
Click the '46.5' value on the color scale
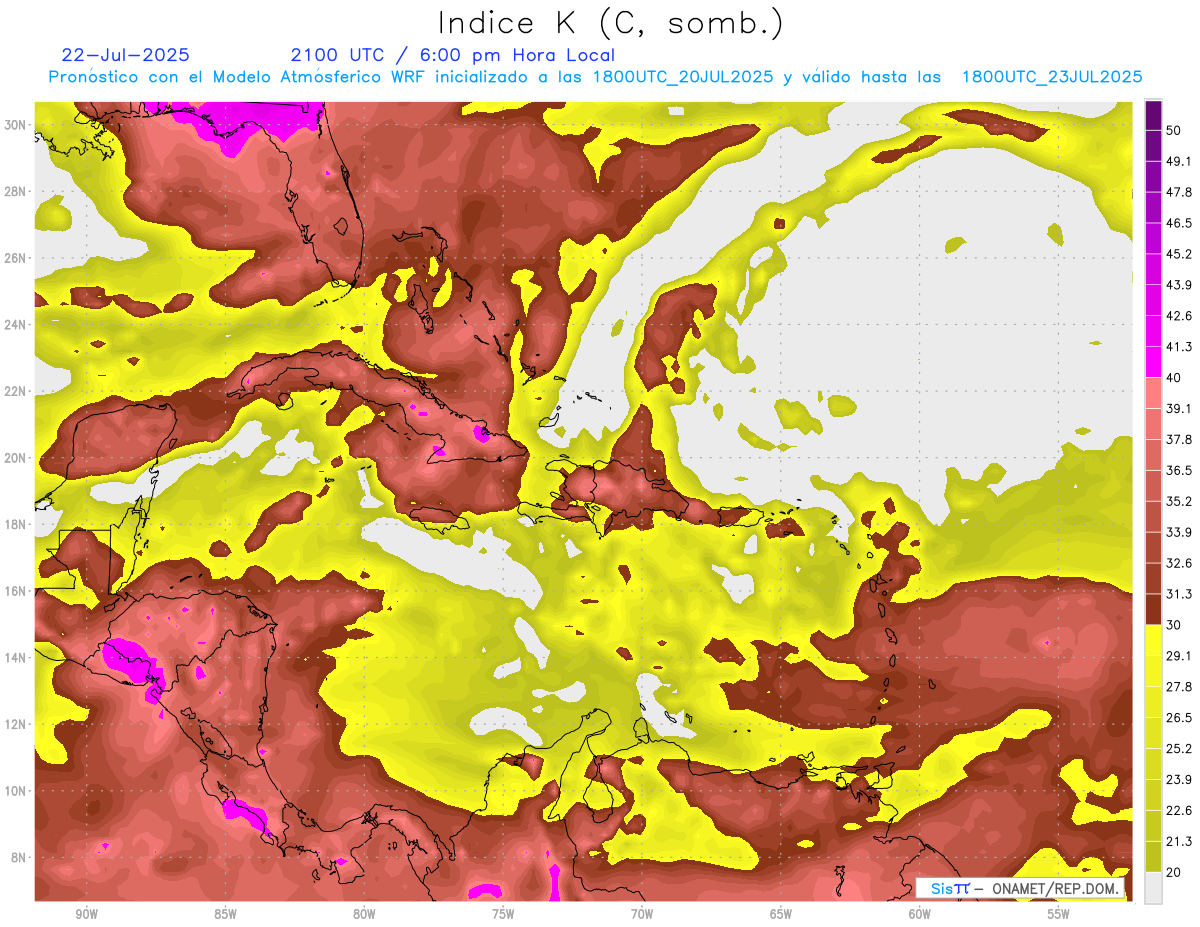click(1180, 223)
